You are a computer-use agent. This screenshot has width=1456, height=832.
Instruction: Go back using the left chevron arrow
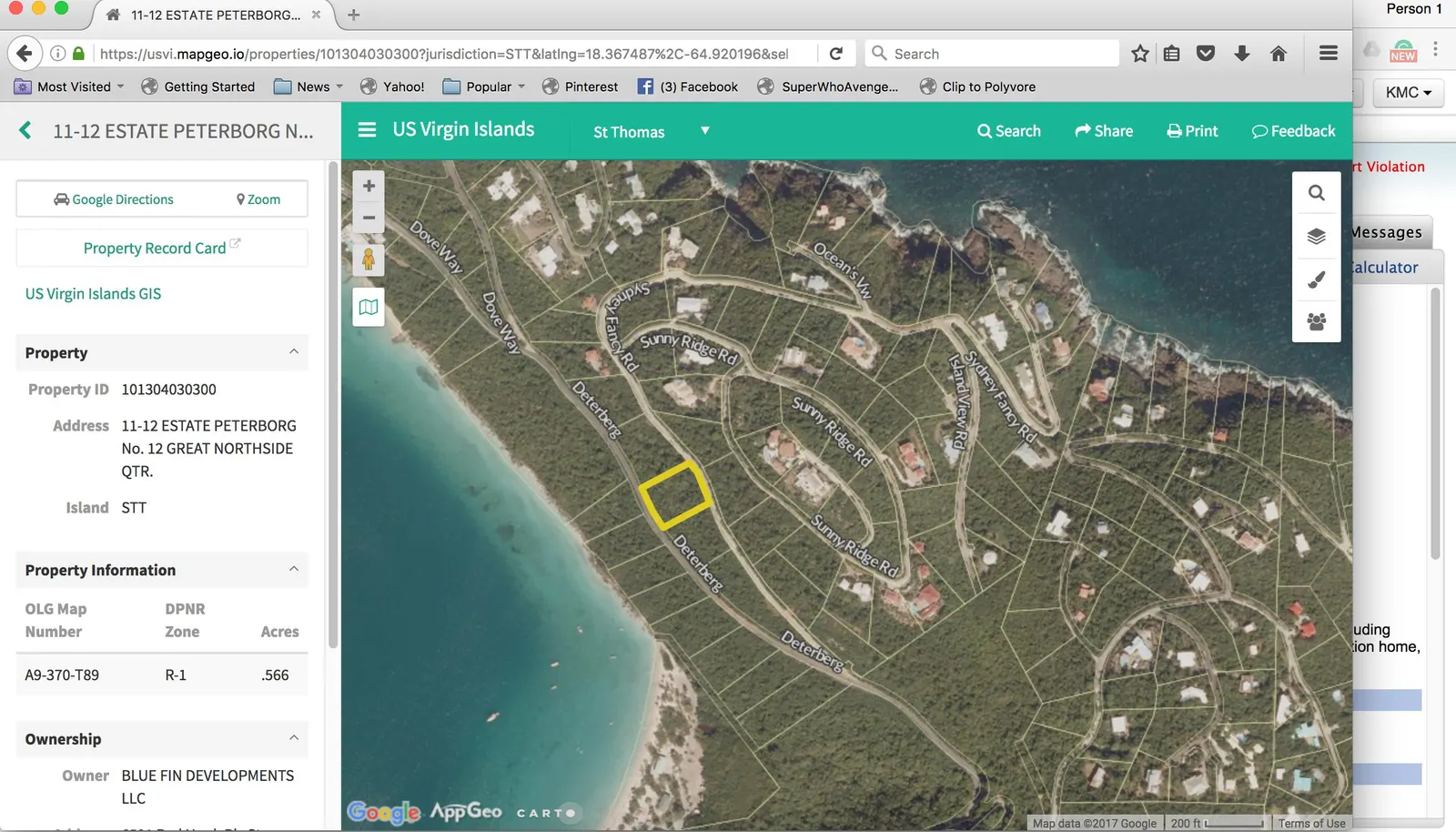[x=25, y=131]
